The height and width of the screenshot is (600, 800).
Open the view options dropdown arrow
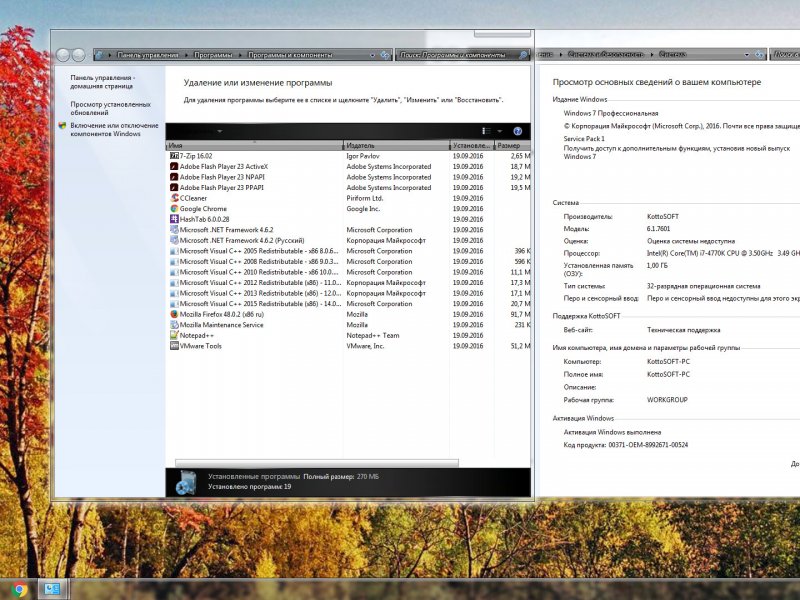pos(499,131)
